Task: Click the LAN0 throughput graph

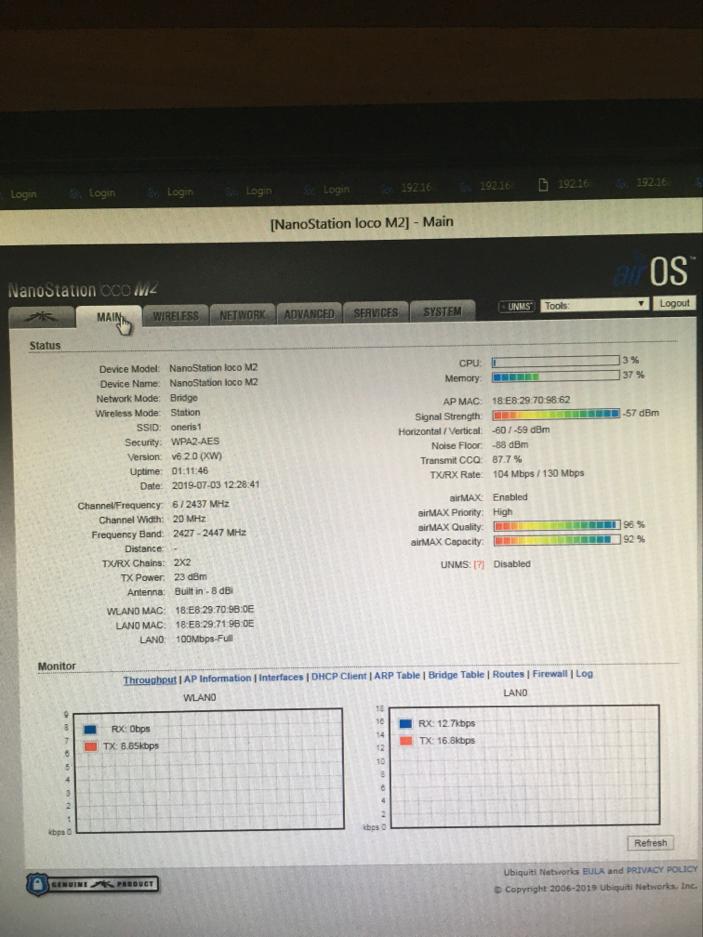Action: [x=524, y=767]
